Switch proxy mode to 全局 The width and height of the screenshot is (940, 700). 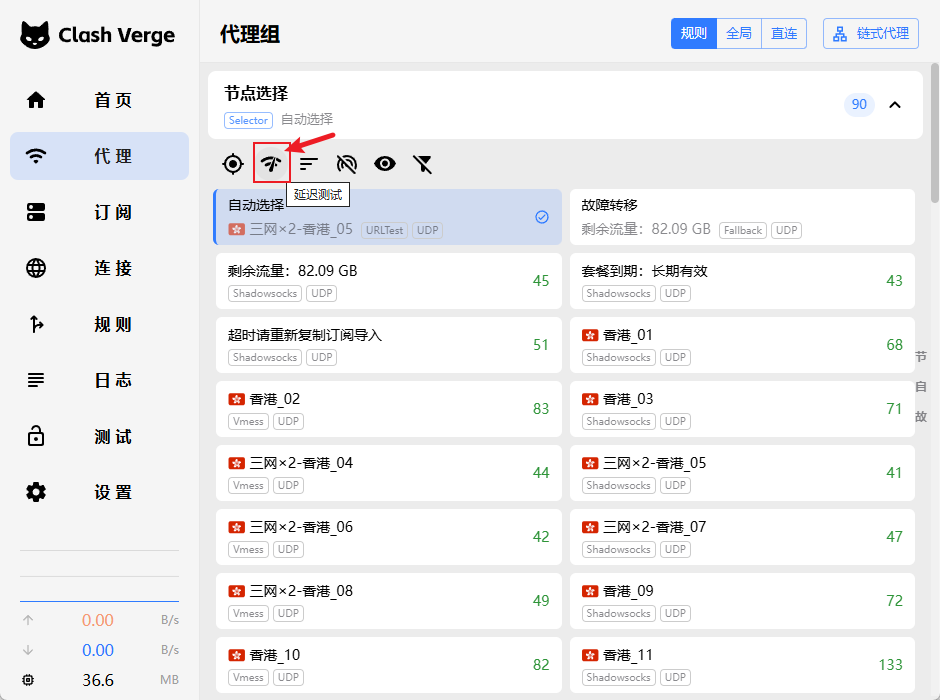(739, 33)
